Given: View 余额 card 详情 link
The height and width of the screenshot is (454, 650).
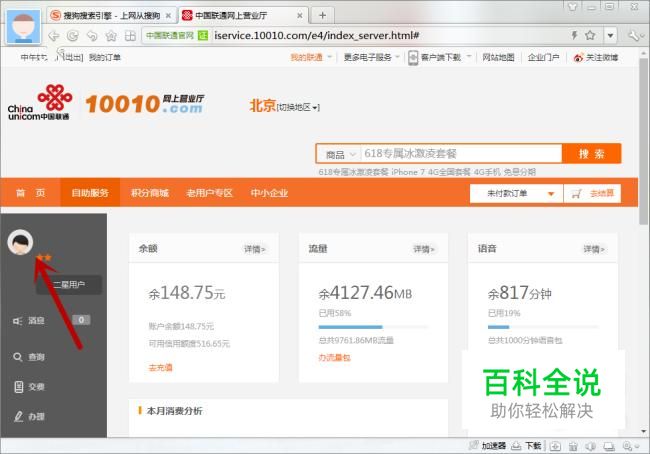Looking at the screenshot, I should pyautogui.click(x=255, y=249).
